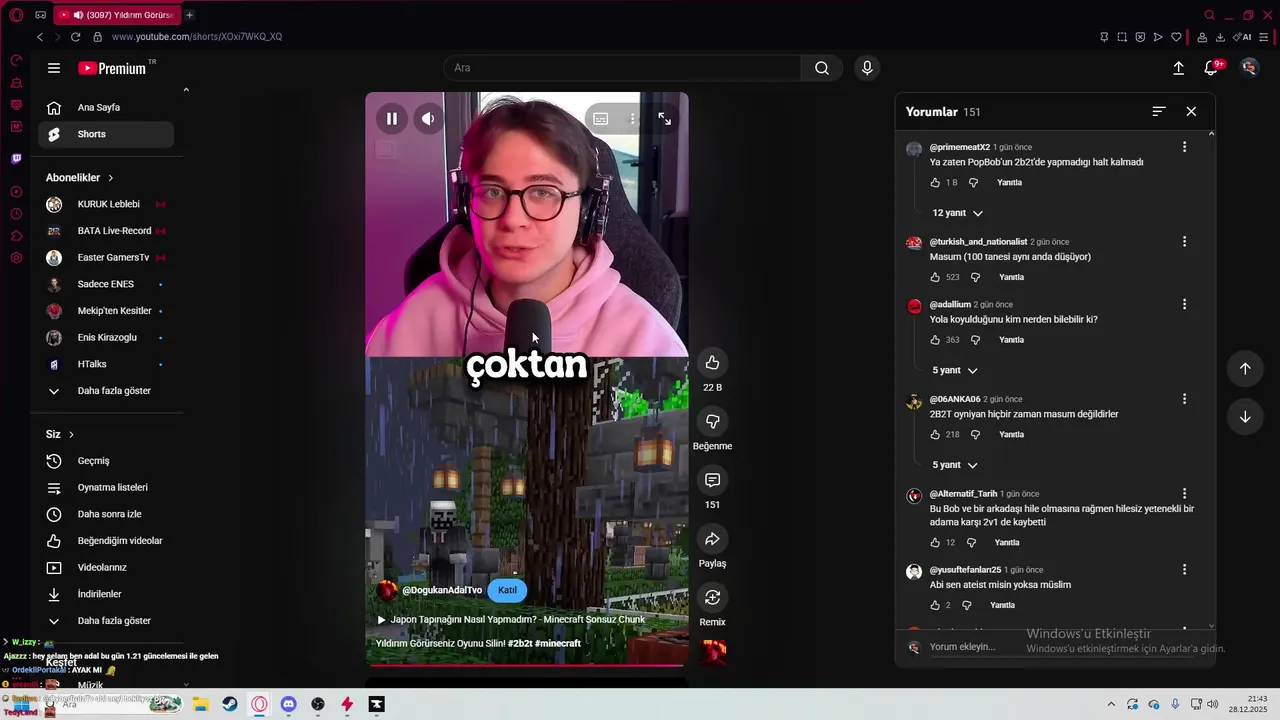Image resolution: width=1280 pixels, height=720 pixels.
Task: Go to the previous Short with up arrow
Action: pyautogui.click(x=1245, y=368)
